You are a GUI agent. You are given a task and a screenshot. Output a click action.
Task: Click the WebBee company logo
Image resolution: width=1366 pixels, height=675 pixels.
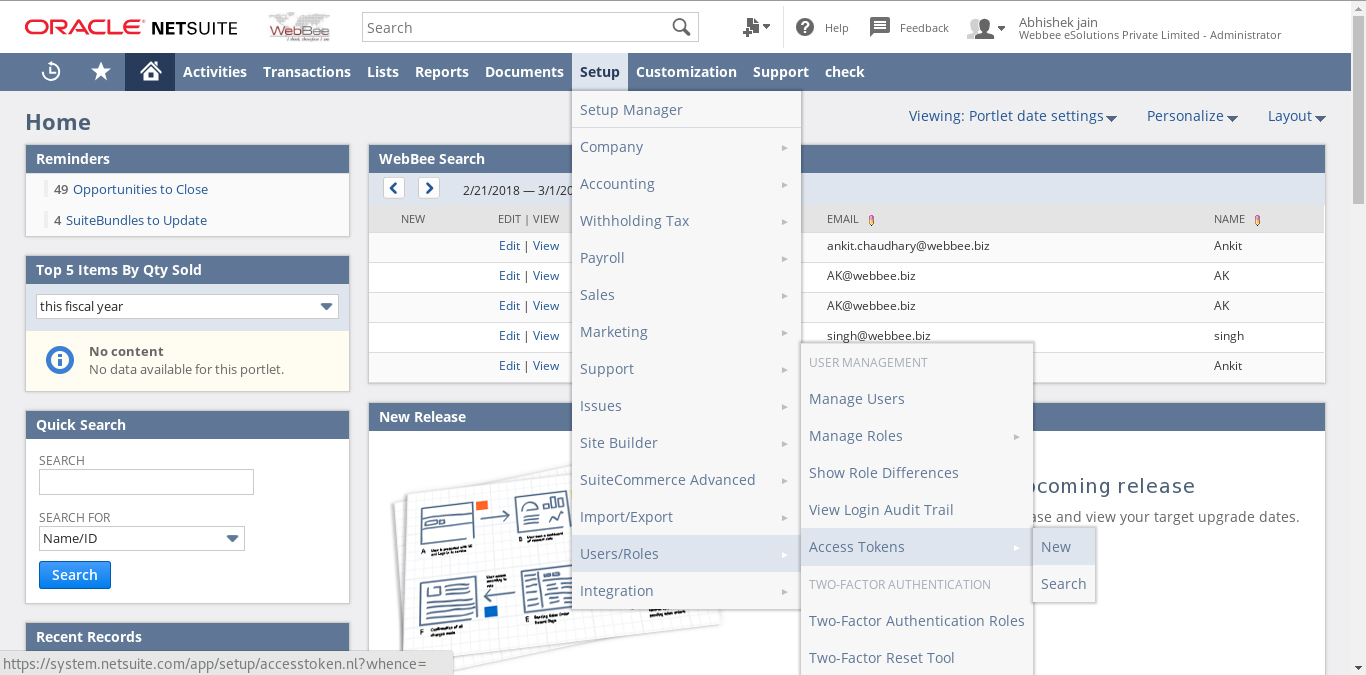(299, 27)
